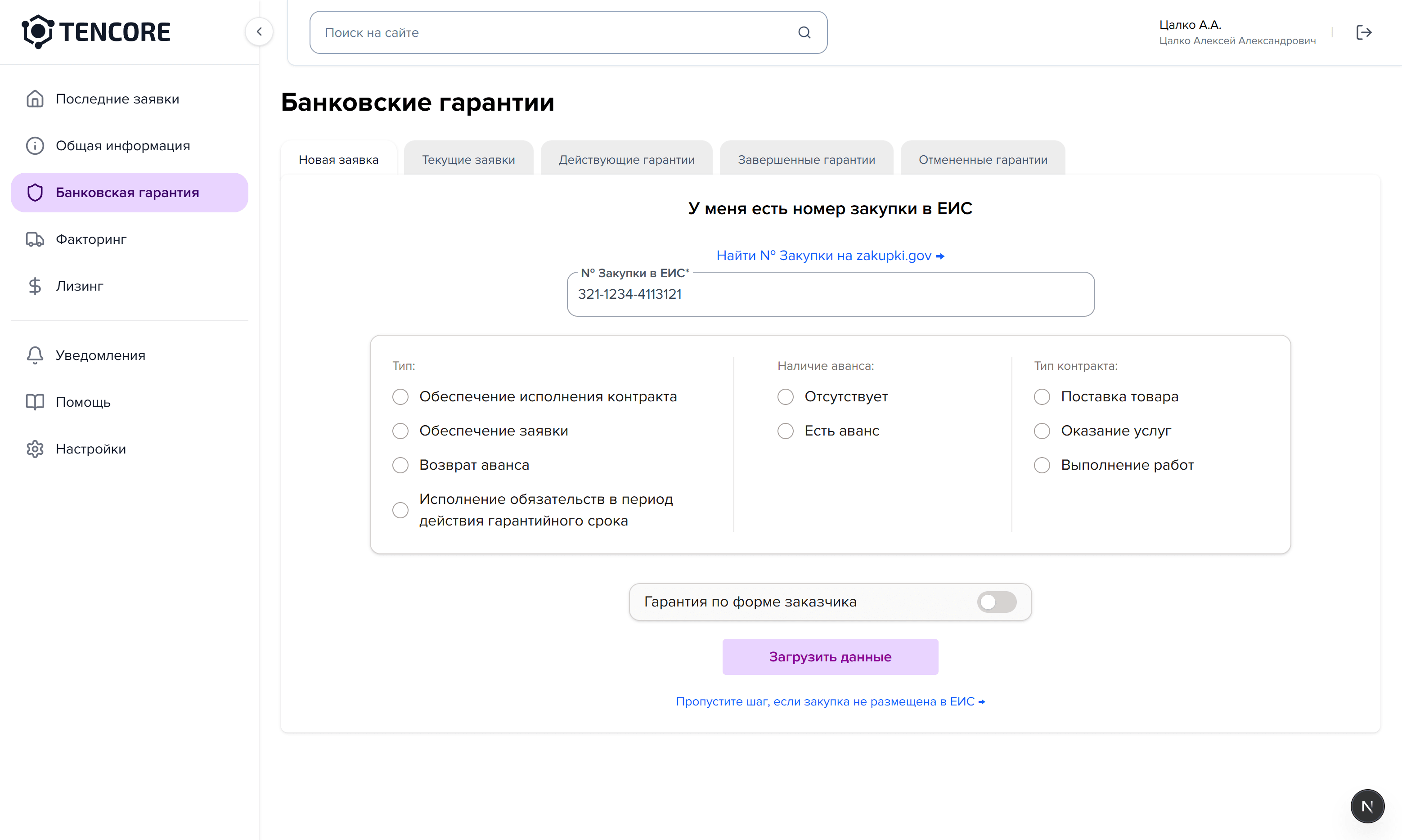Screen dimensions: 1402x840
Task: Click the search magnifier icon
Action: tap(804, 32)
